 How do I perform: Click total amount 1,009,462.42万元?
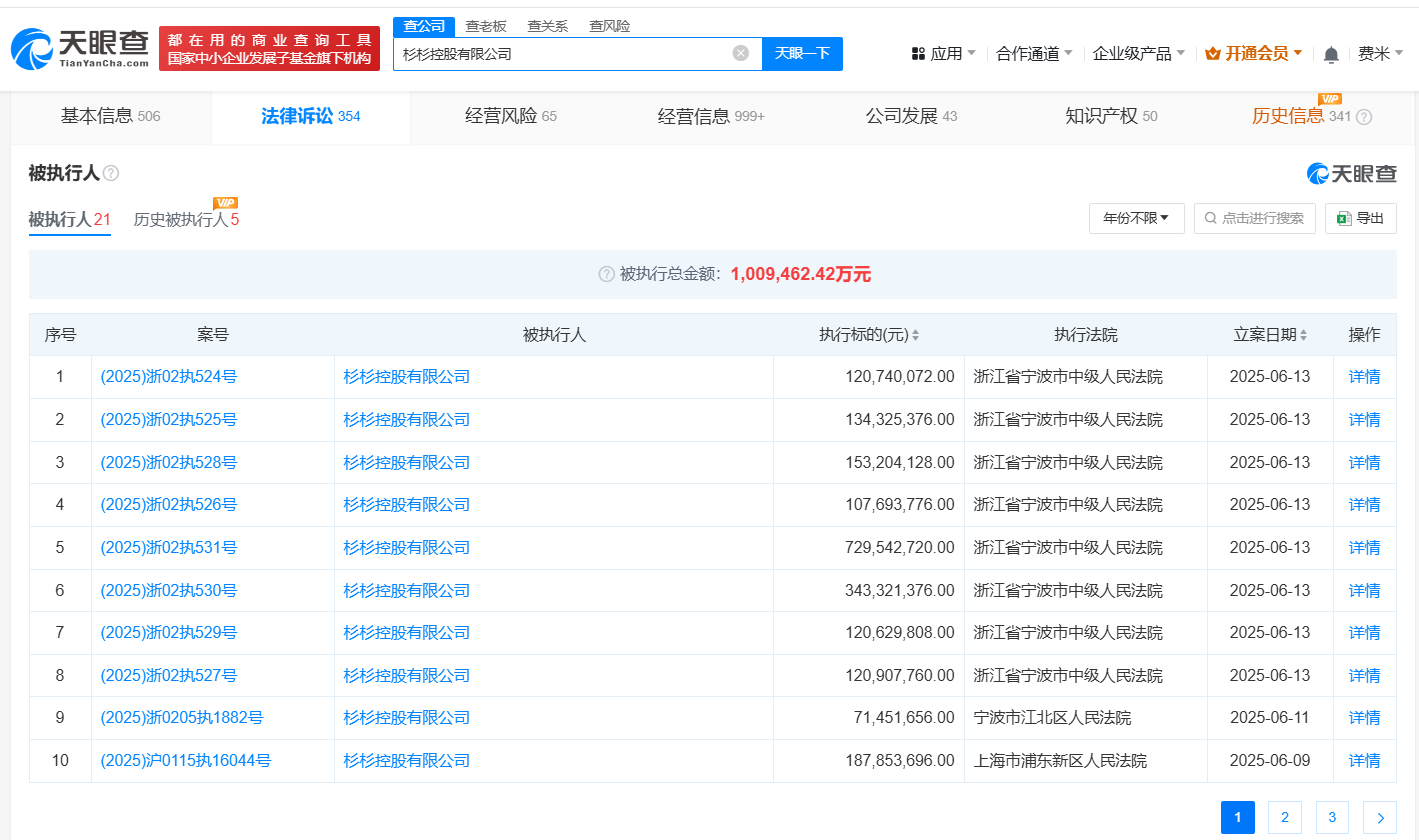pyautogui.click(x=801, y=274)
